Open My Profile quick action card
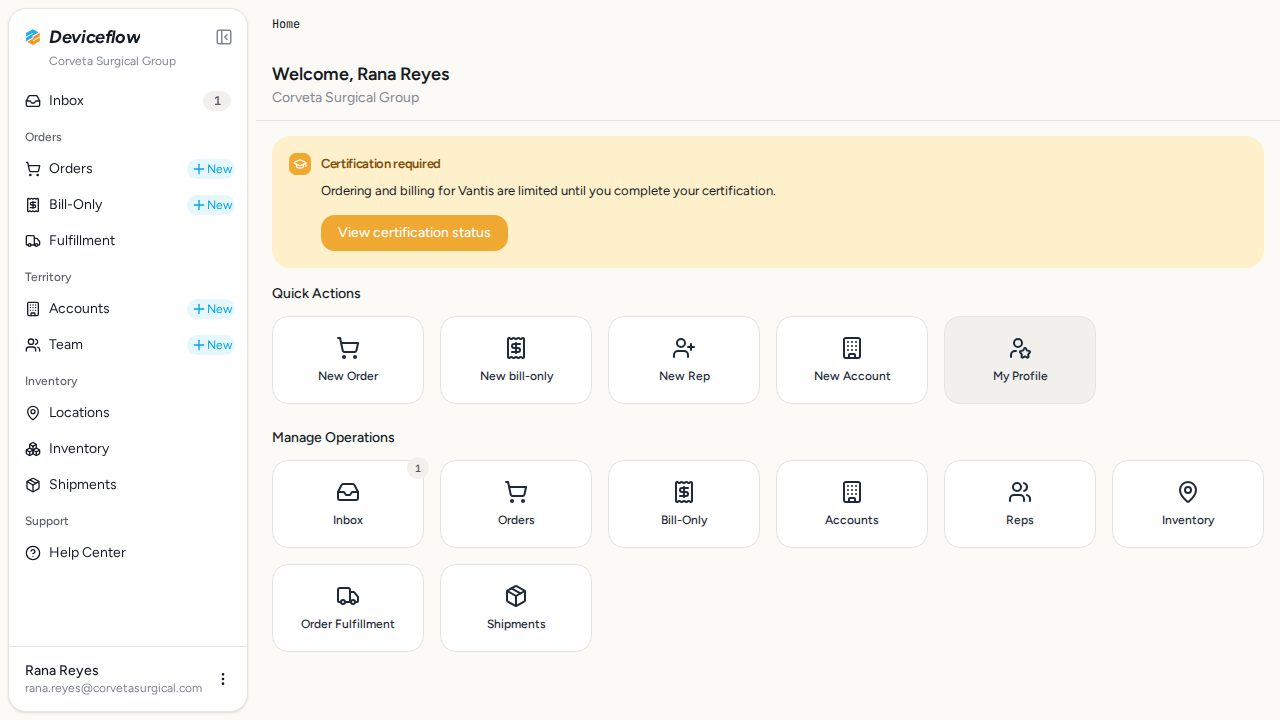 coord(1020,360)
